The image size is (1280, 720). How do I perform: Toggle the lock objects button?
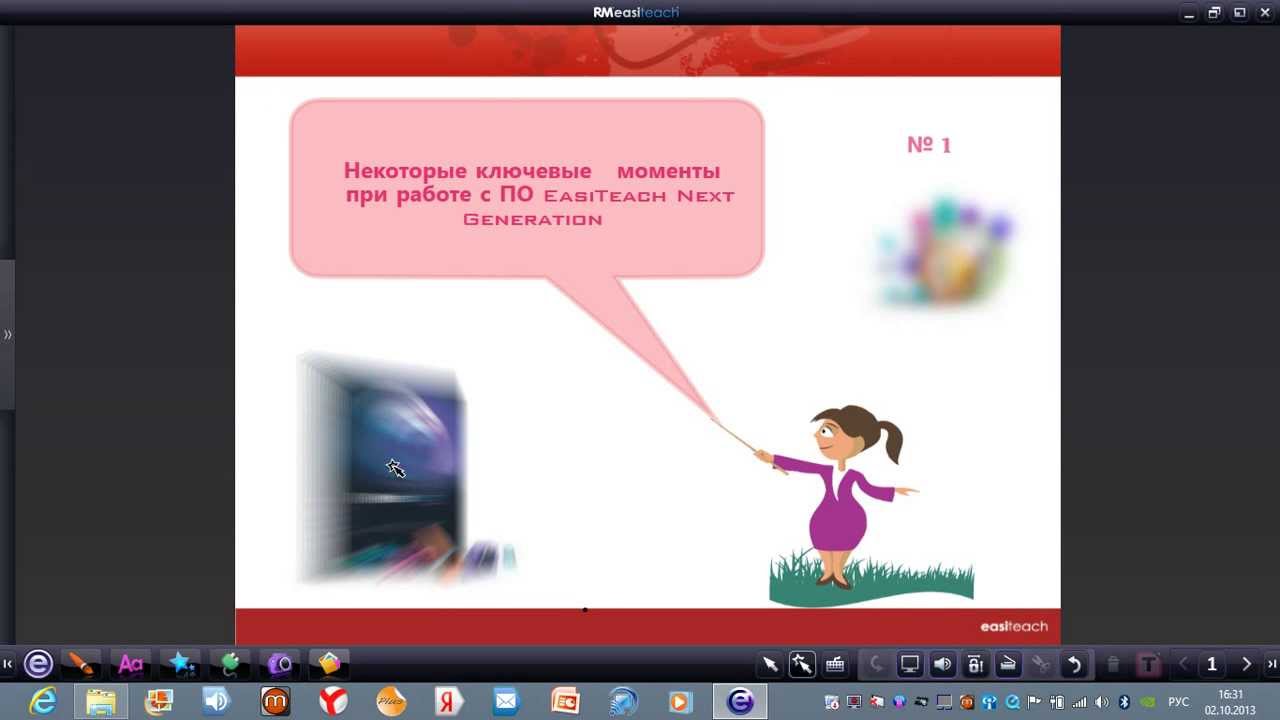coord(976,664)
